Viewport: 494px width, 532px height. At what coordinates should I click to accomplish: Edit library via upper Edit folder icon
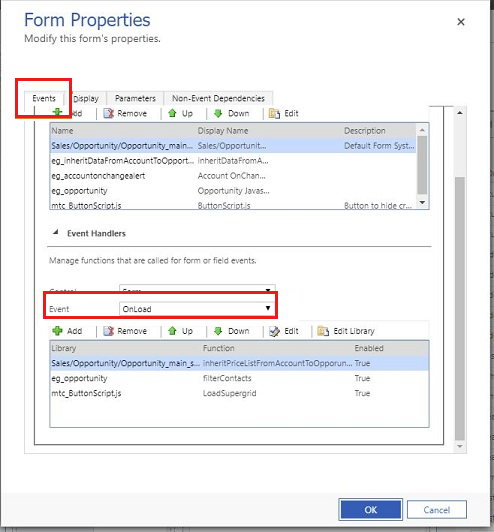pyautogui.click(x=274, y=113)
